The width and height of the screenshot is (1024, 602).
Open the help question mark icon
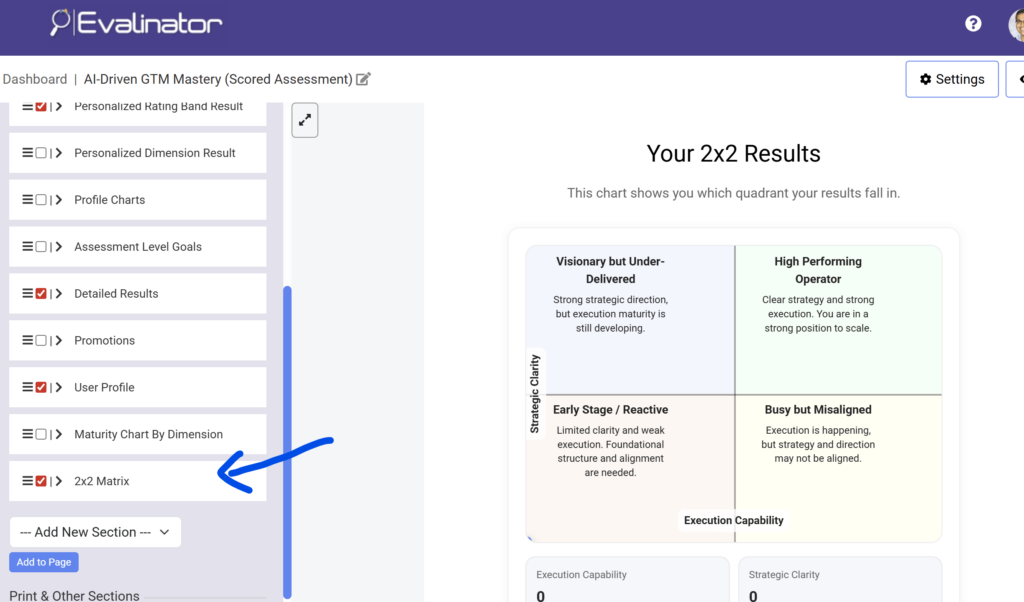[972, 22]
